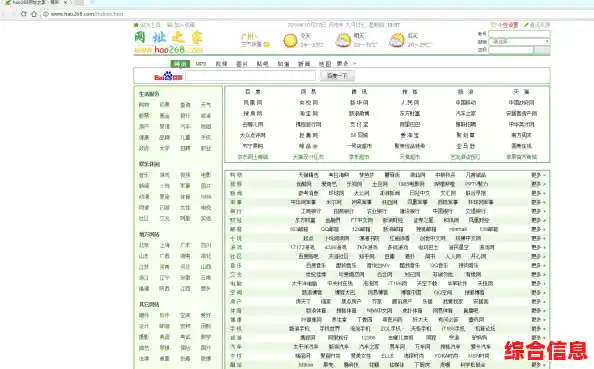This screenshot has height=369, width=594.
Task: Open the 天涯社区 link in 社区 row
Action: pyautogui.click(x=338, y=256)
